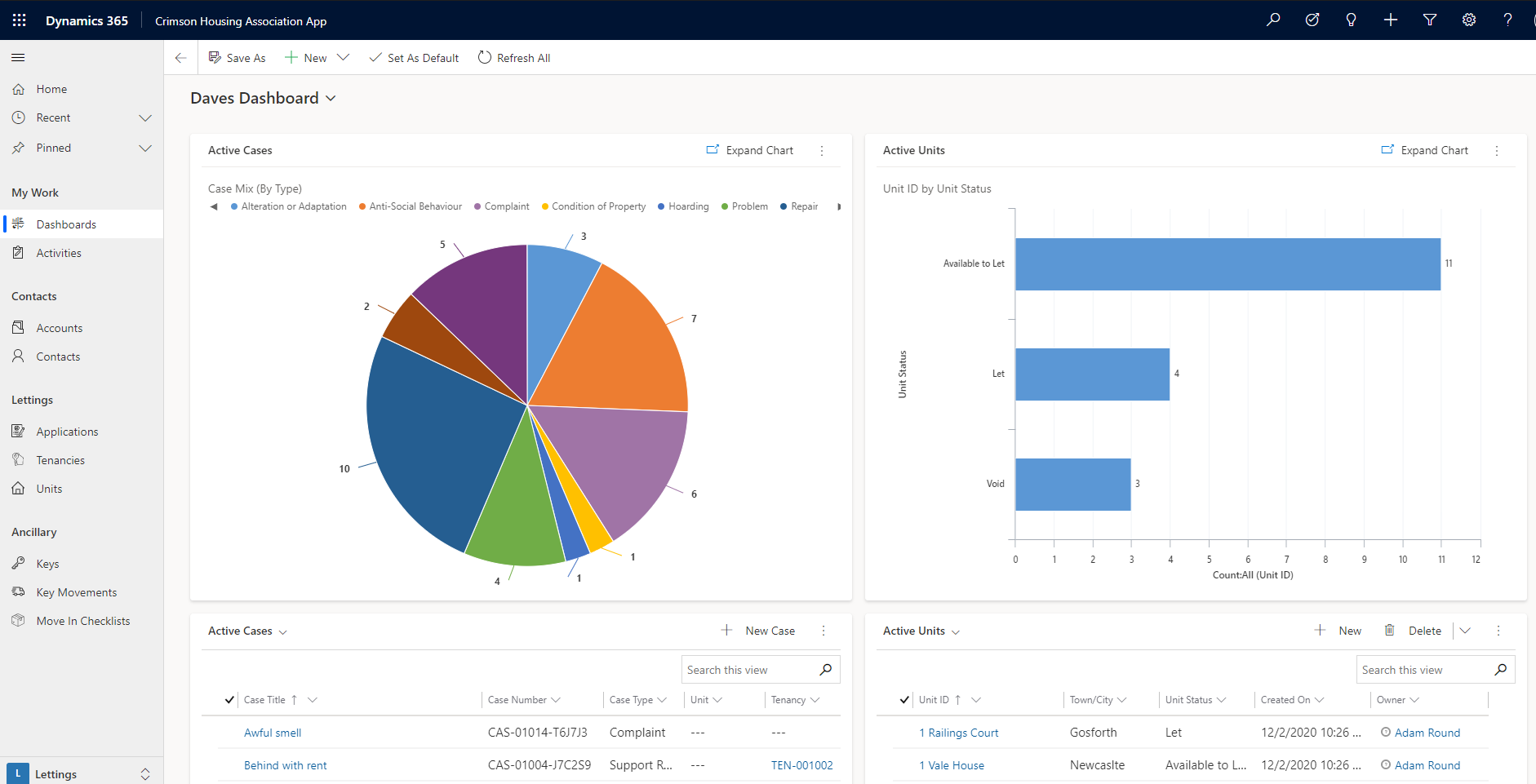1536x784 pixels.
Task: Expand the Daves Dashboard selector dropdown
Action: [x=331, y=99]
